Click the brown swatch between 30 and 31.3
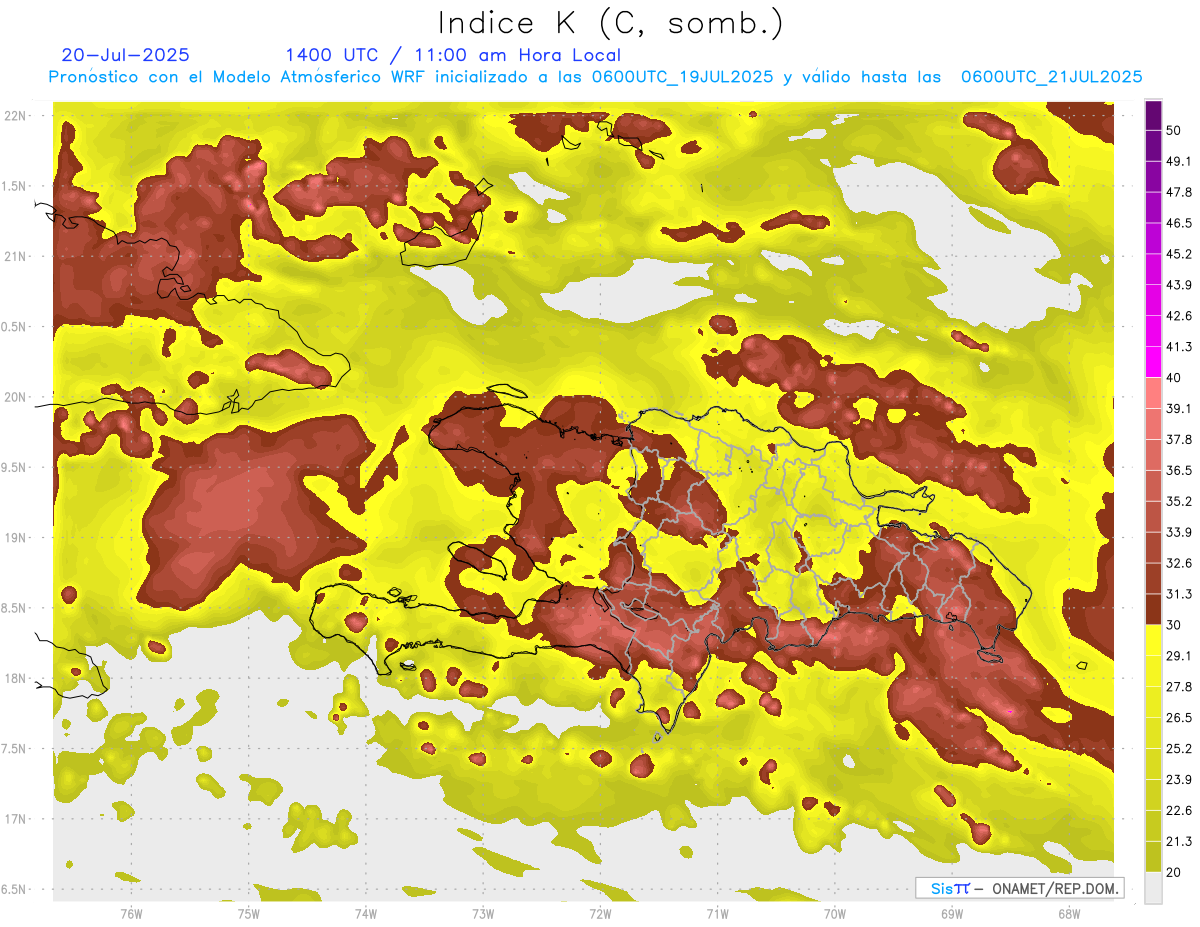 tap(1153, 609)
